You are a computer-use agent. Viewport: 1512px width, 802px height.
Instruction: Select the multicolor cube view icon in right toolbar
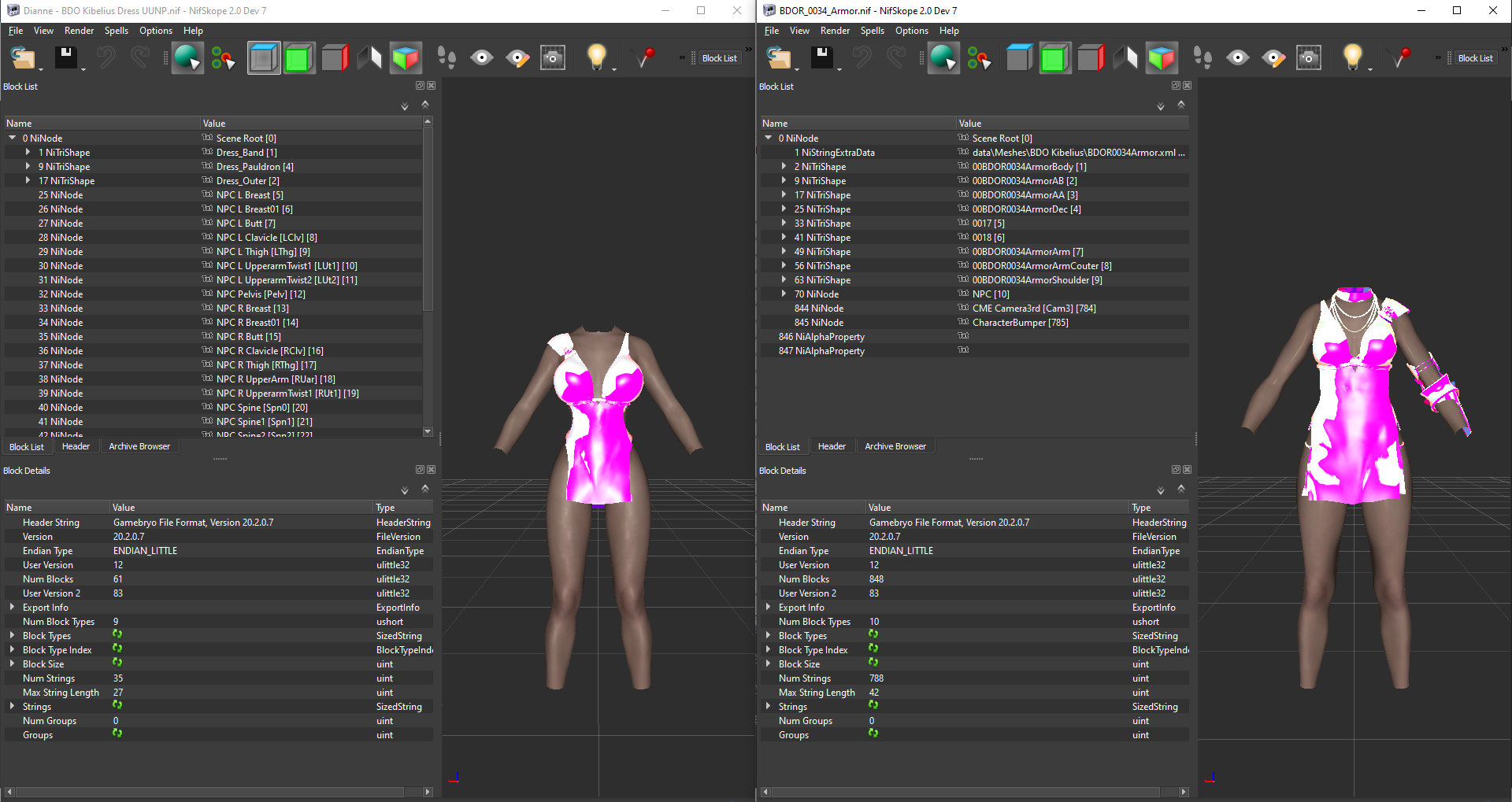pyautogui.click(x=1162, y=57)
